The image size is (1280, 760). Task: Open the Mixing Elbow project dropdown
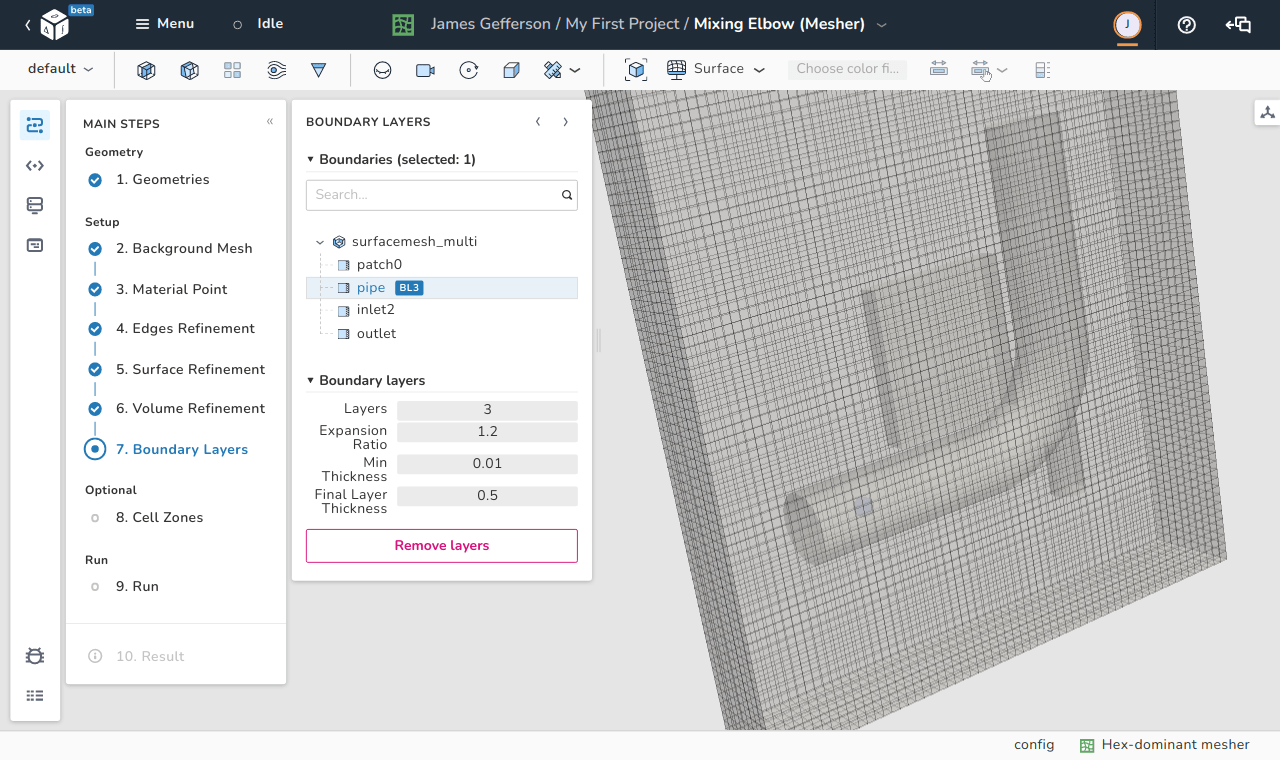(881, 24)
